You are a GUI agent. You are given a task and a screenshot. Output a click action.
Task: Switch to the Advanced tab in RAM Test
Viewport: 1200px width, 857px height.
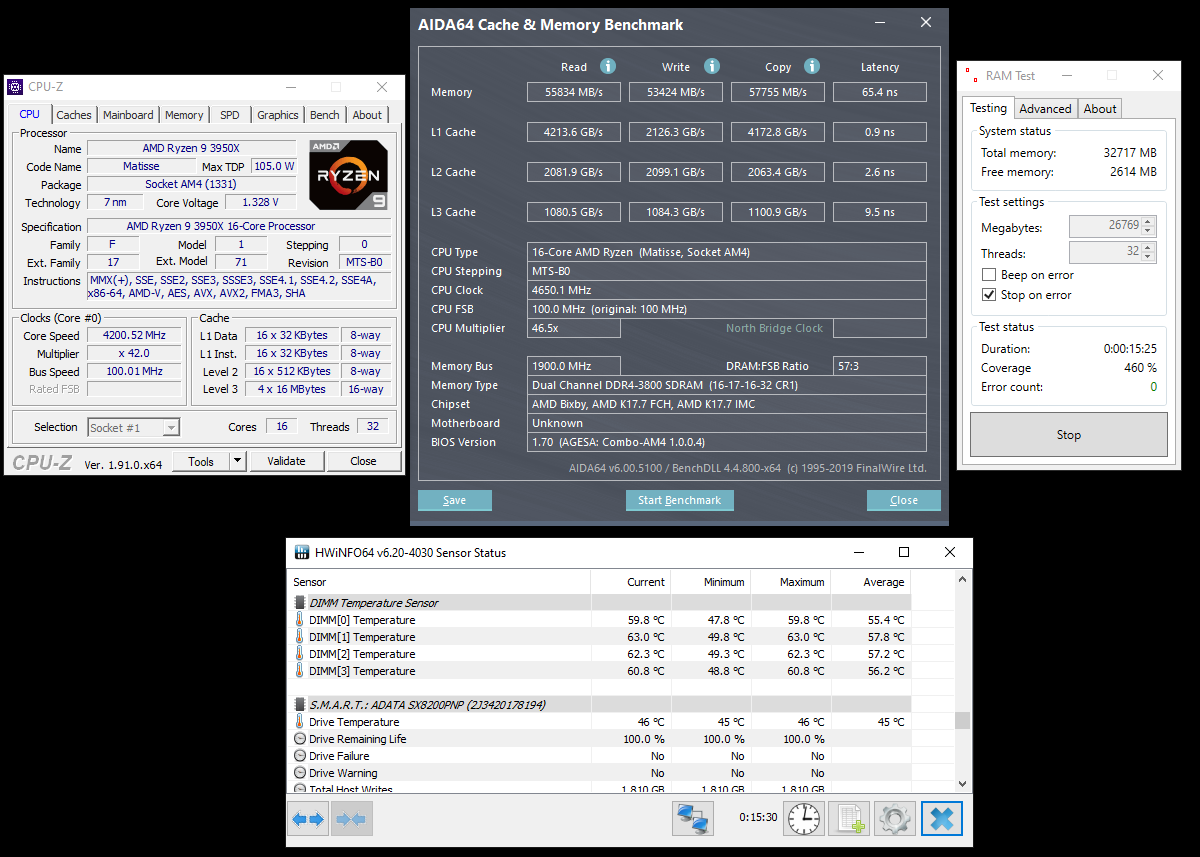[1046, 109]
